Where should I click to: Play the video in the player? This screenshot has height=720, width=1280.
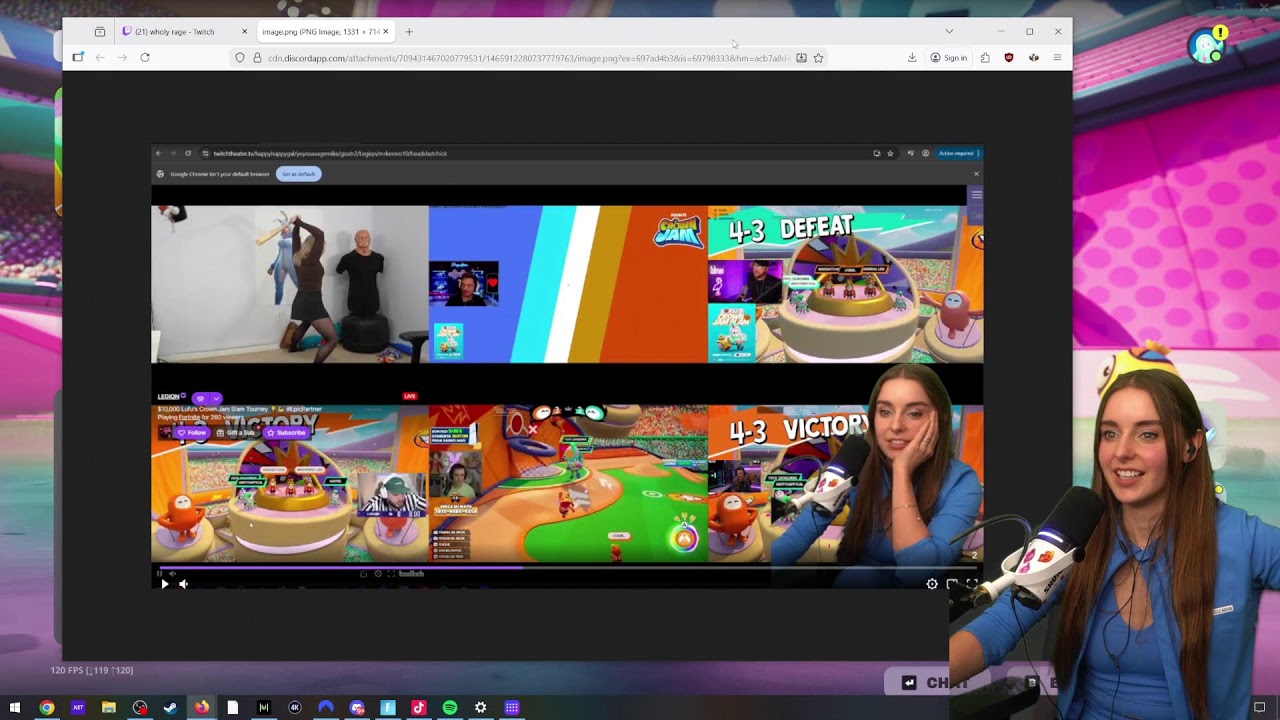[x=165, y=584]
